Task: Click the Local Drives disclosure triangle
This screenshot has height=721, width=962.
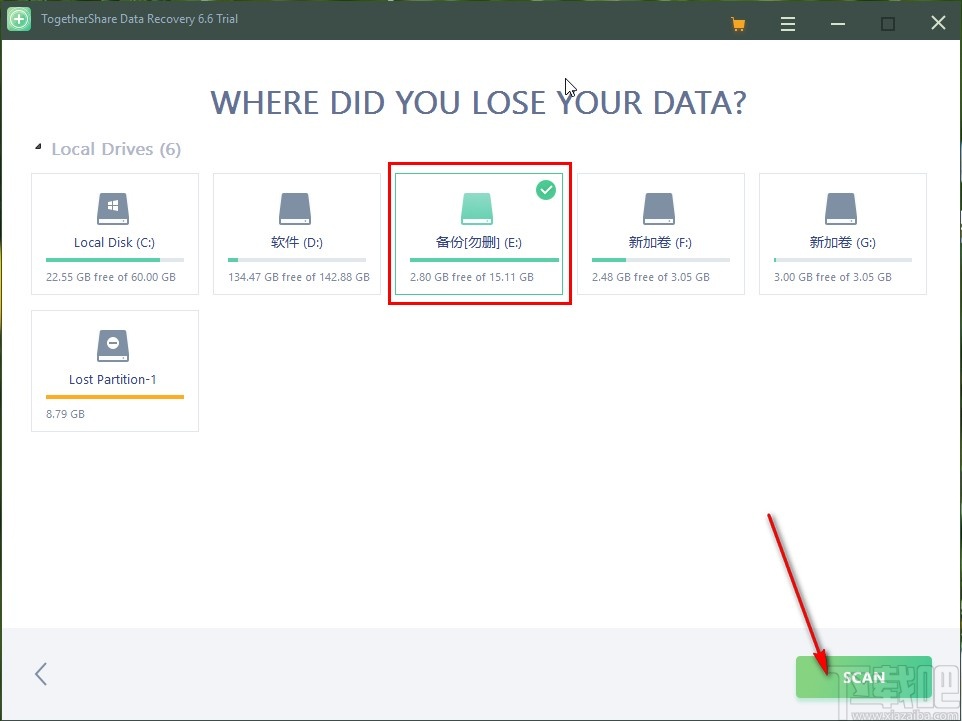Action: (36, 145)
